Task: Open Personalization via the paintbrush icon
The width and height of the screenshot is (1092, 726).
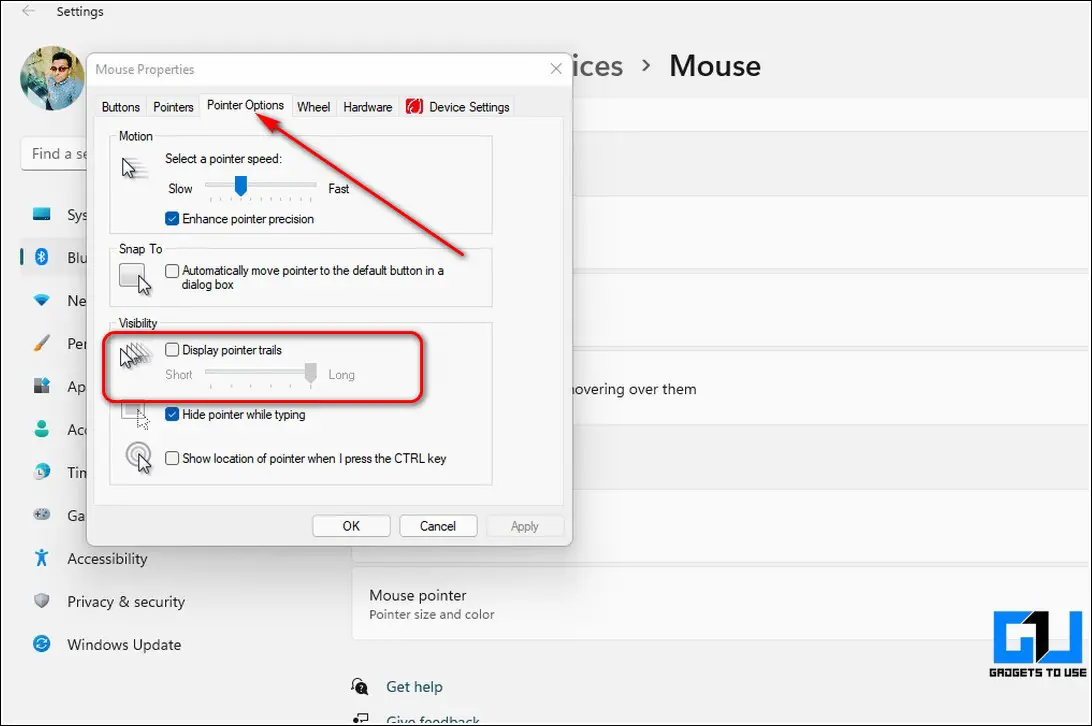Action: coord(42,343)
